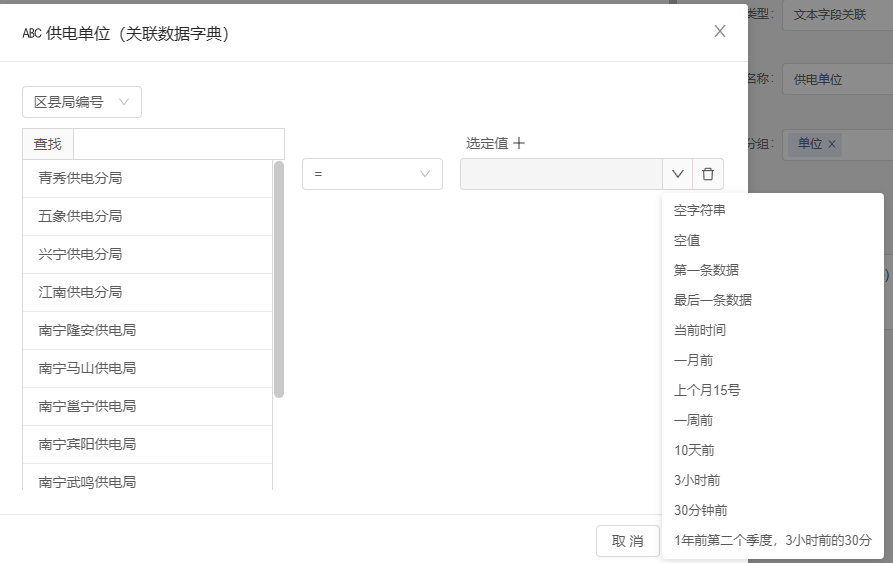
Task: Click the 取消 button
Action: [628, 541]
